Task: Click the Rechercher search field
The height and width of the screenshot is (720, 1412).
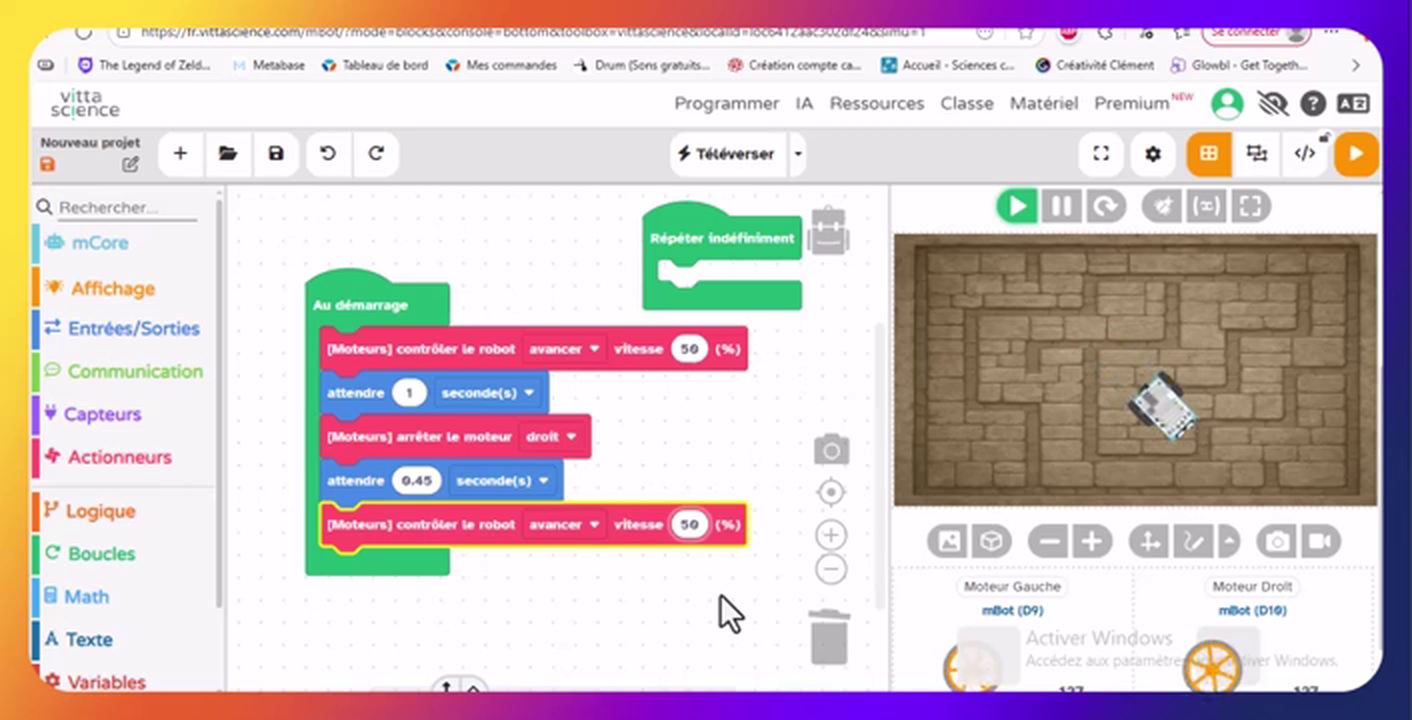Action: point(120,208)
